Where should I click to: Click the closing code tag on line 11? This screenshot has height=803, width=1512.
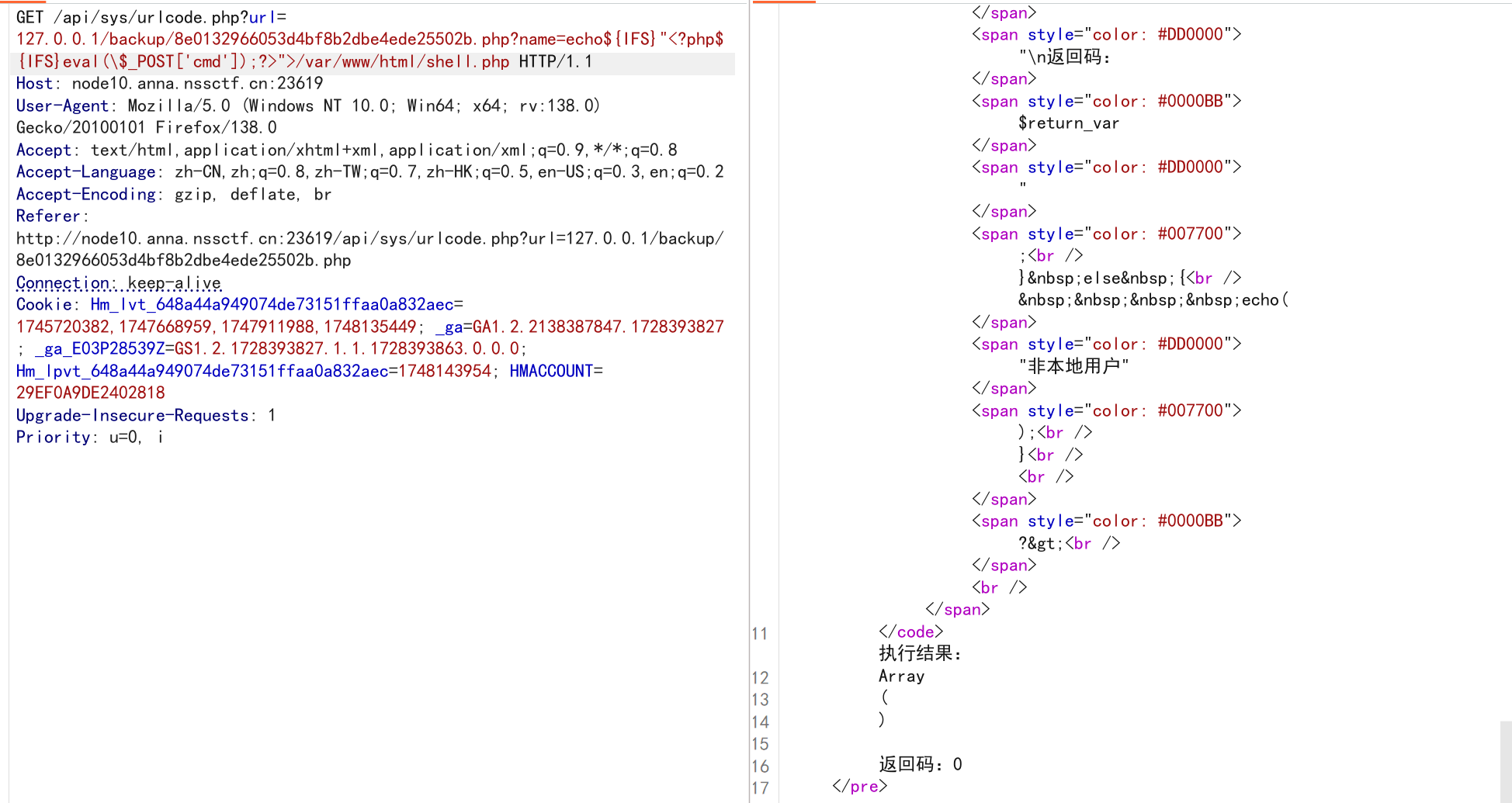(x=912, y=632)
